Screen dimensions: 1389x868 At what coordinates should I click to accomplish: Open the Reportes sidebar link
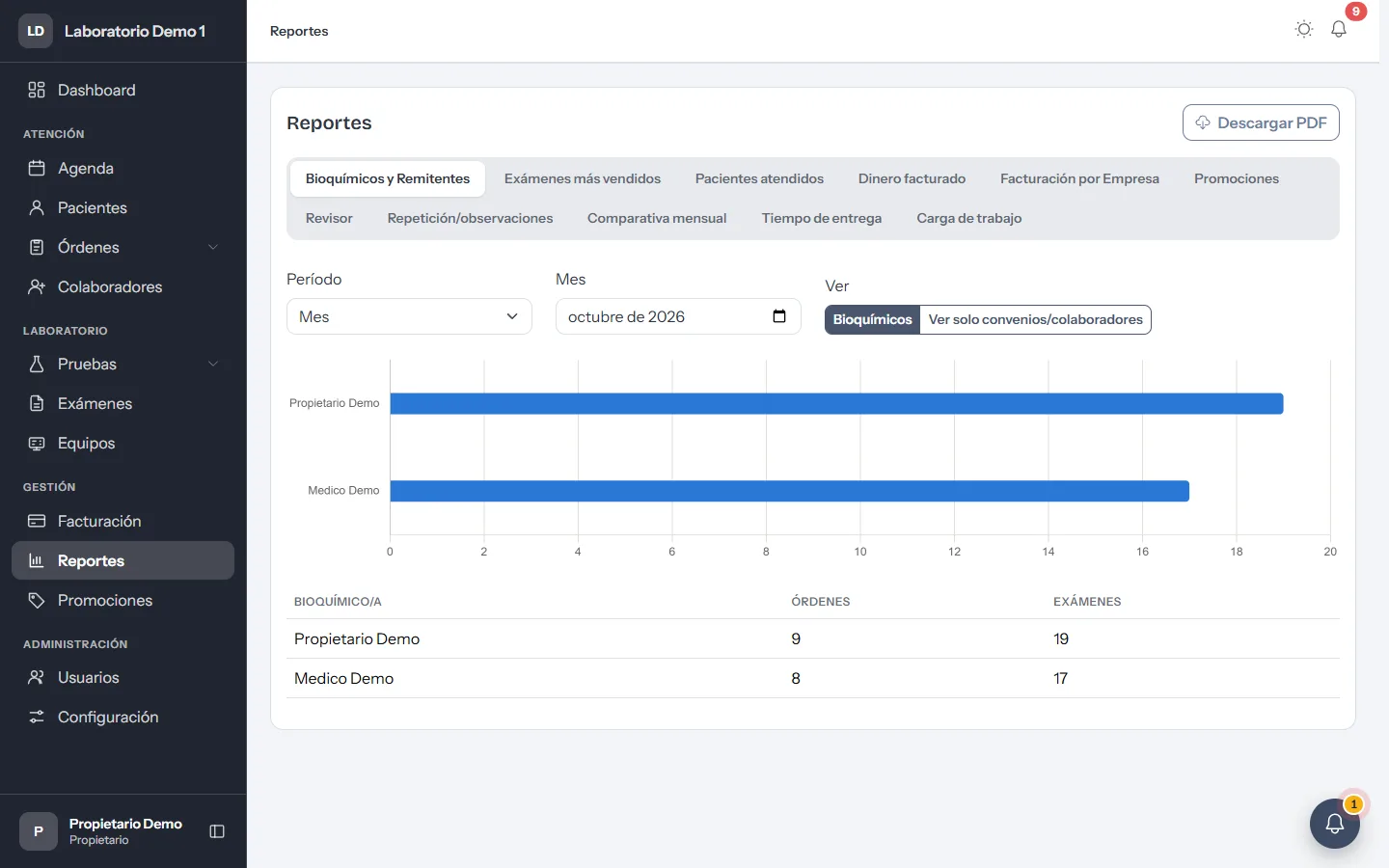(123, 560)
